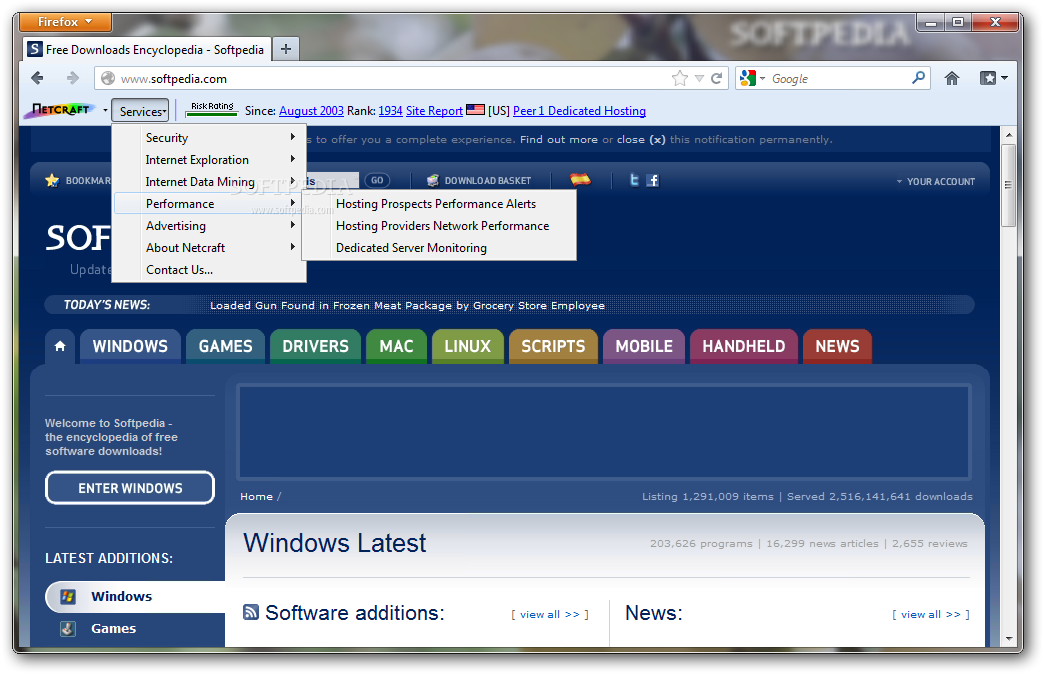Image resolution: width=1044 pixels, height=674 pixels.
Task: Open the search engine dropdown arrow
Action: coord(762,79)
